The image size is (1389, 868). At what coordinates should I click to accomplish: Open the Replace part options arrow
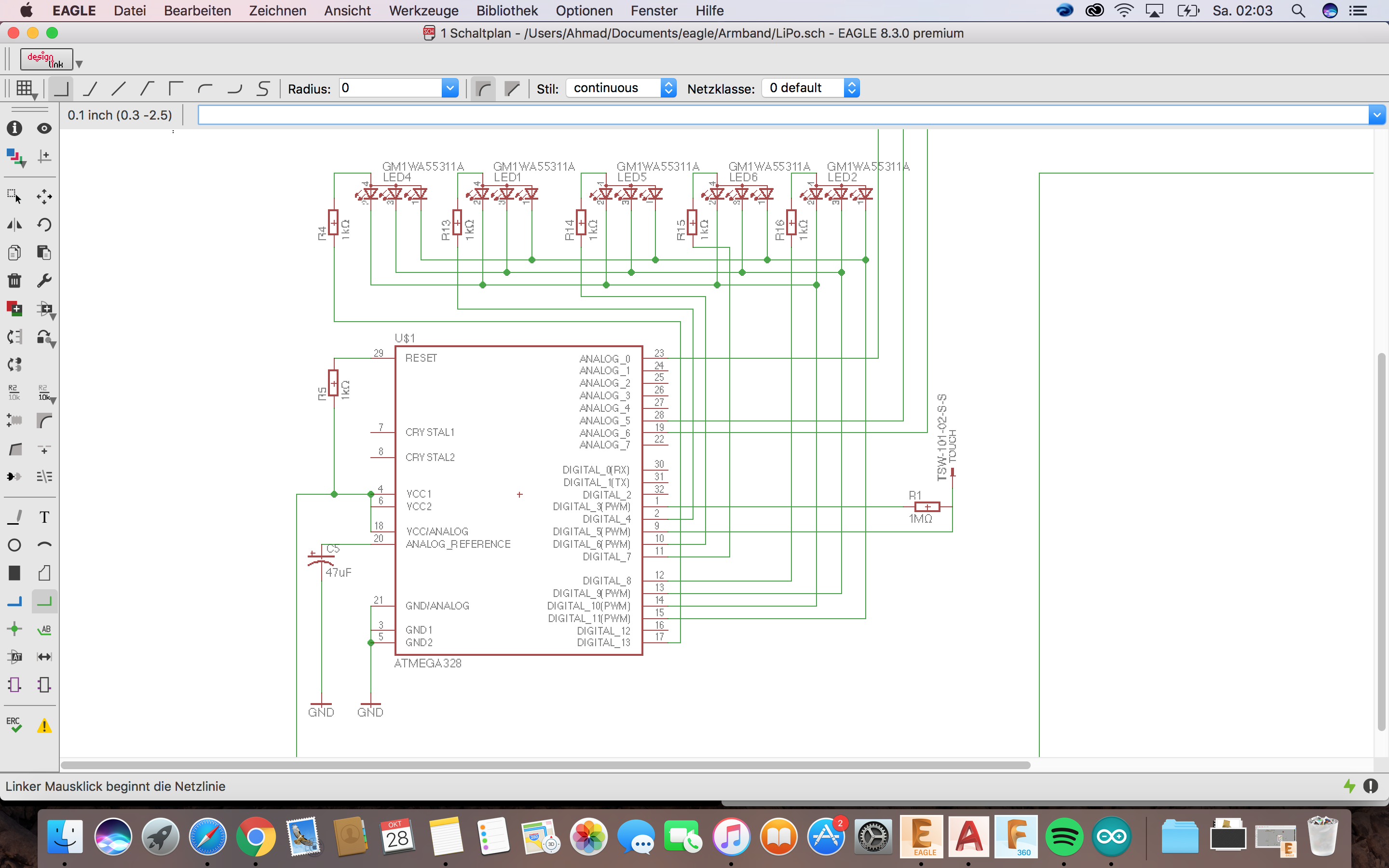coord(53,344)
